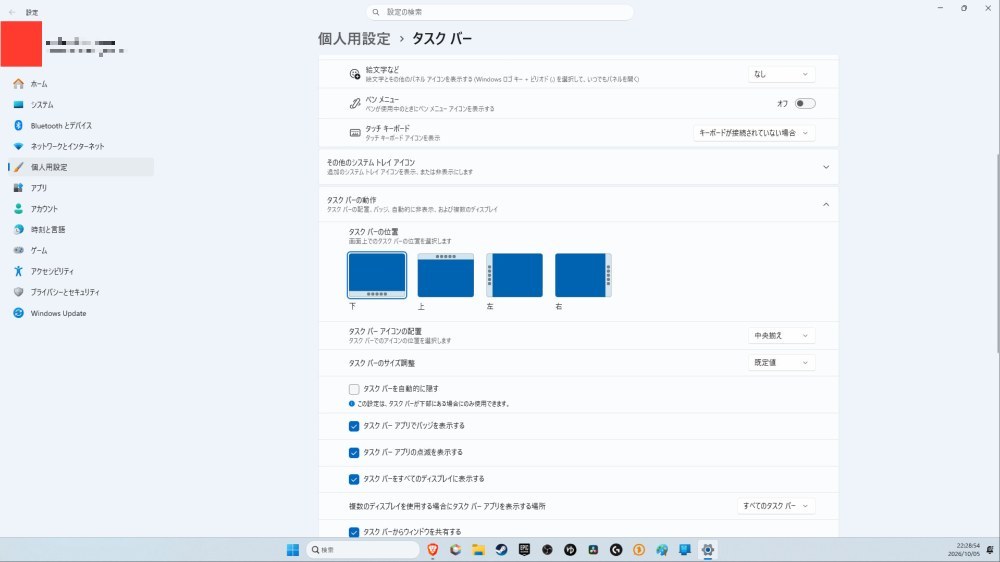Toggle the ペン メニュー switch
The image size is (1000, 562).
(x=805, y=103)
